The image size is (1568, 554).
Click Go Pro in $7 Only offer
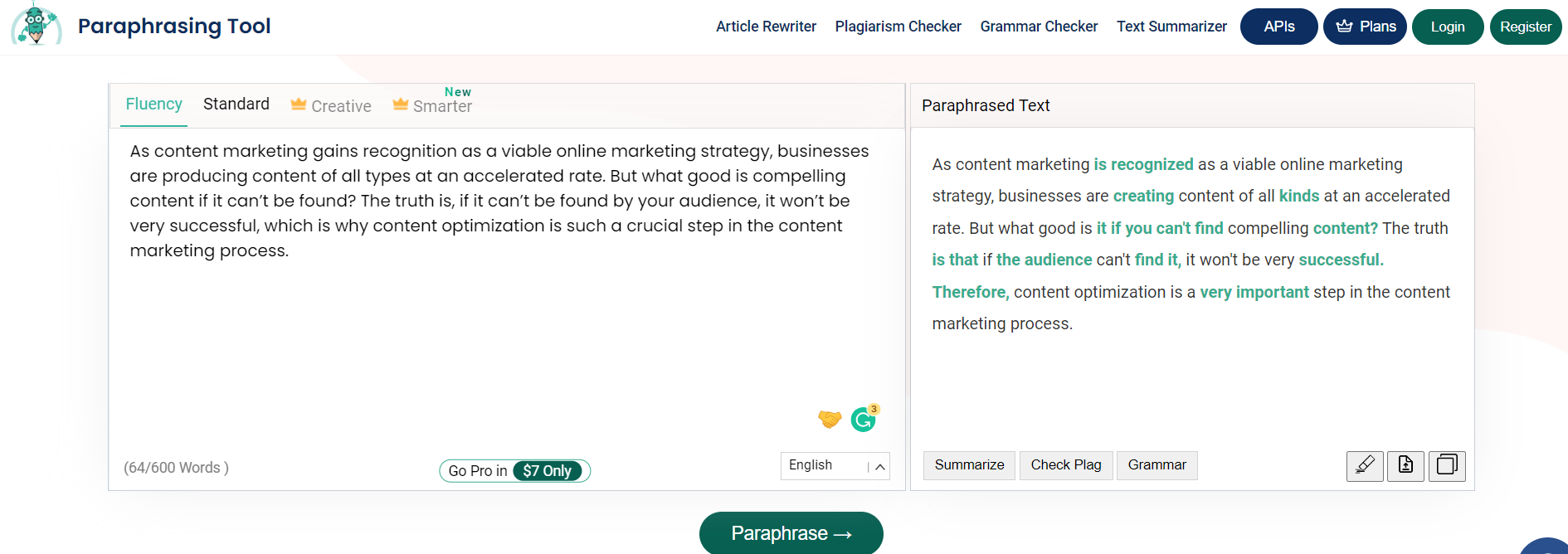tap(514, 471)
